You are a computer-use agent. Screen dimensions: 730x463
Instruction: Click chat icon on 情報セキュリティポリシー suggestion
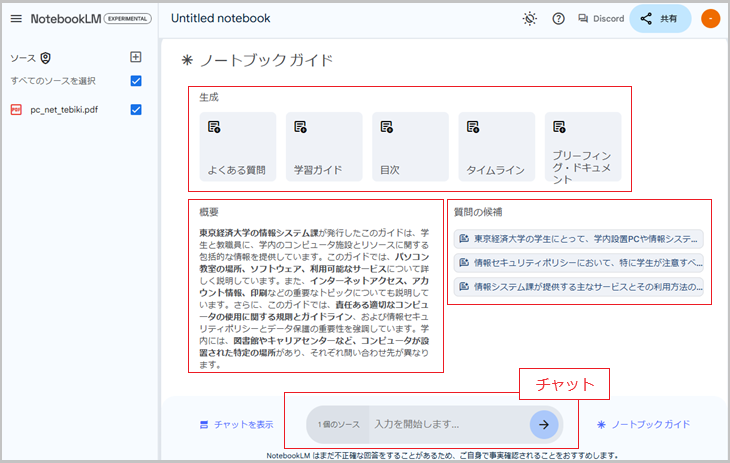coord(464,263)
